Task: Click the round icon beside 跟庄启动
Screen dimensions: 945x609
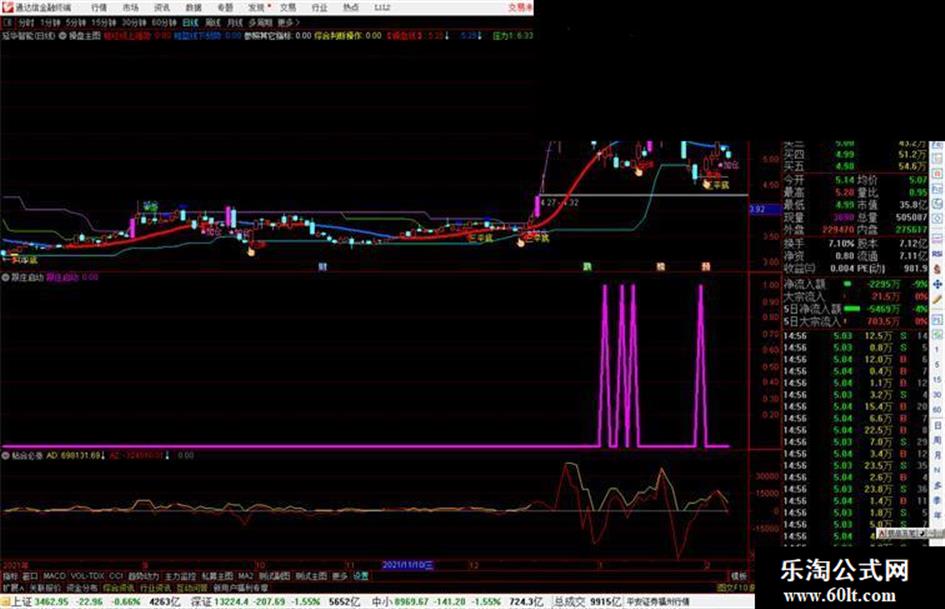Action: pos(5,277)
